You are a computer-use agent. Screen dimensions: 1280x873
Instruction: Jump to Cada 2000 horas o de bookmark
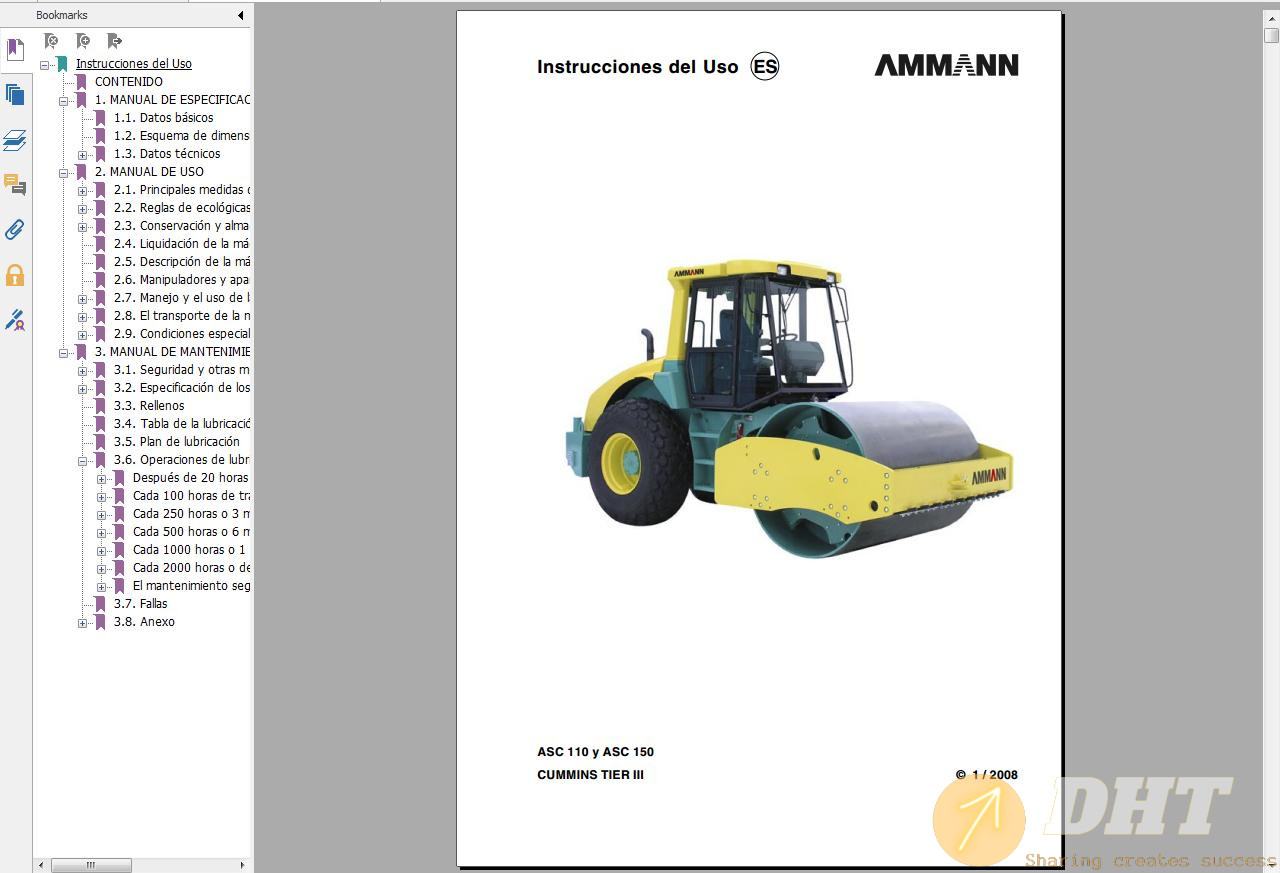(191, 568)
